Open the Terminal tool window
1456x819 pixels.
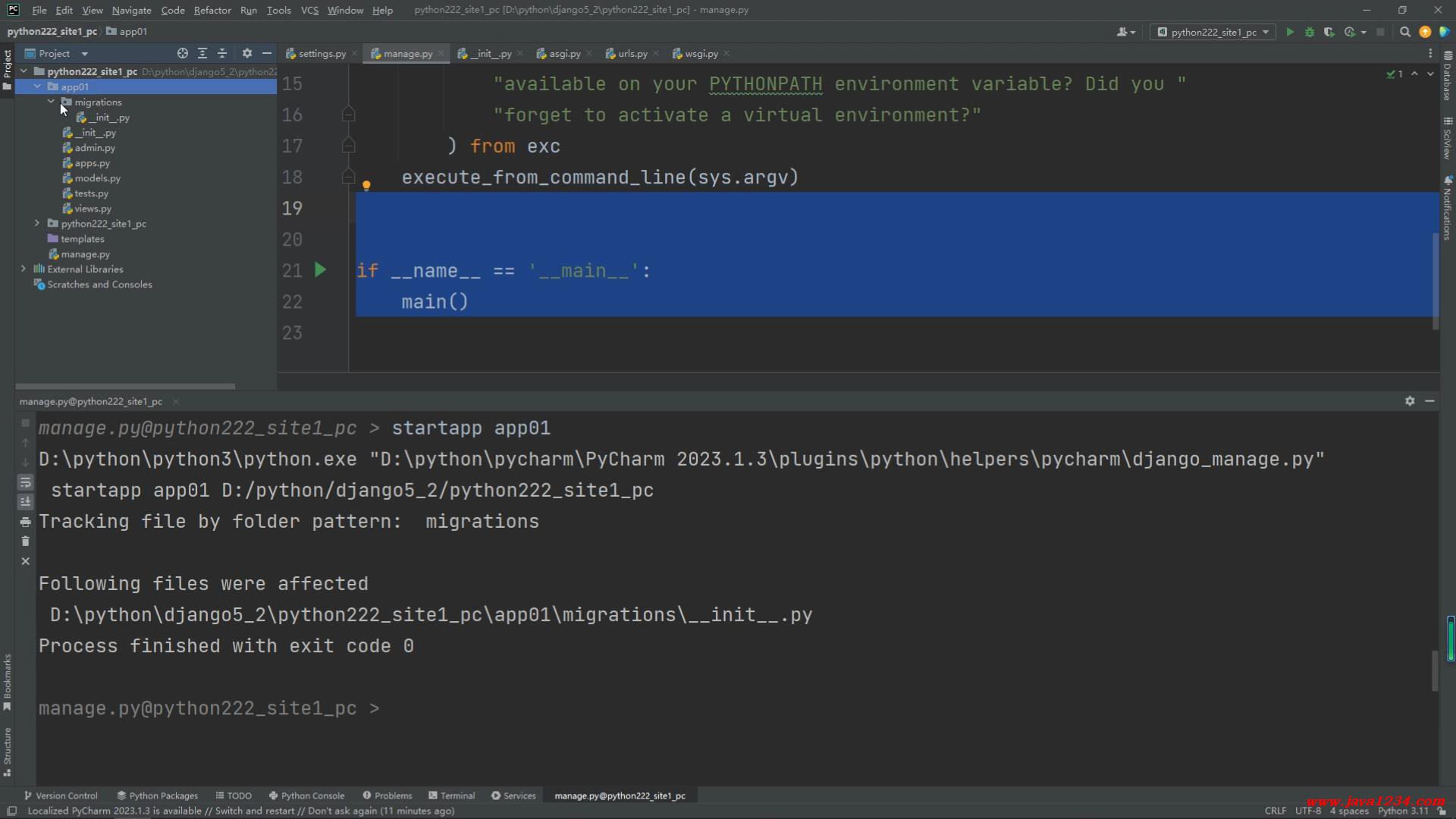coord(451,795)
